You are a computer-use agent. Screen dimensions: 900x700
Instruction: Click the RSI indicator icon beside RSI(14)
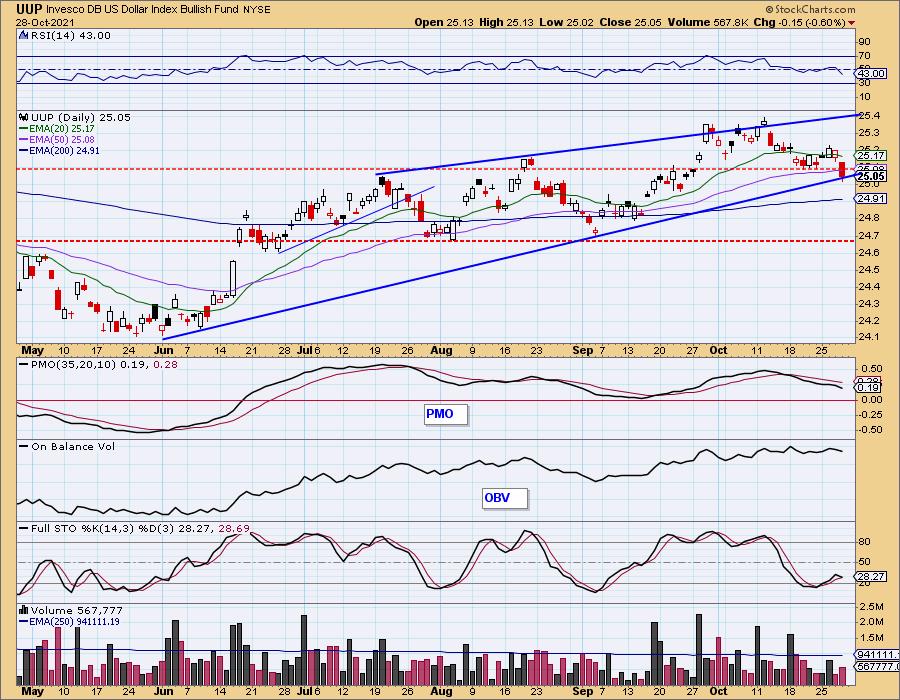[24, 36]
